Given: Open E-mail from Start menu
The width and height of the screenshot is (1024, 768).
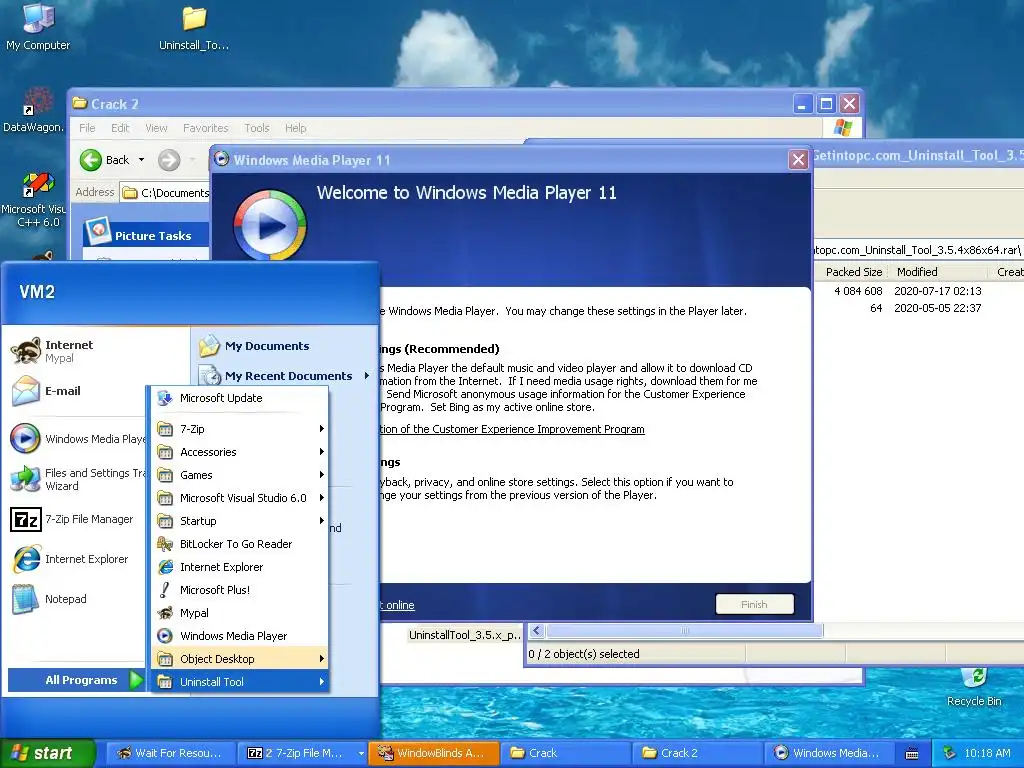Looking at the screenshot, I should [46, 391].
